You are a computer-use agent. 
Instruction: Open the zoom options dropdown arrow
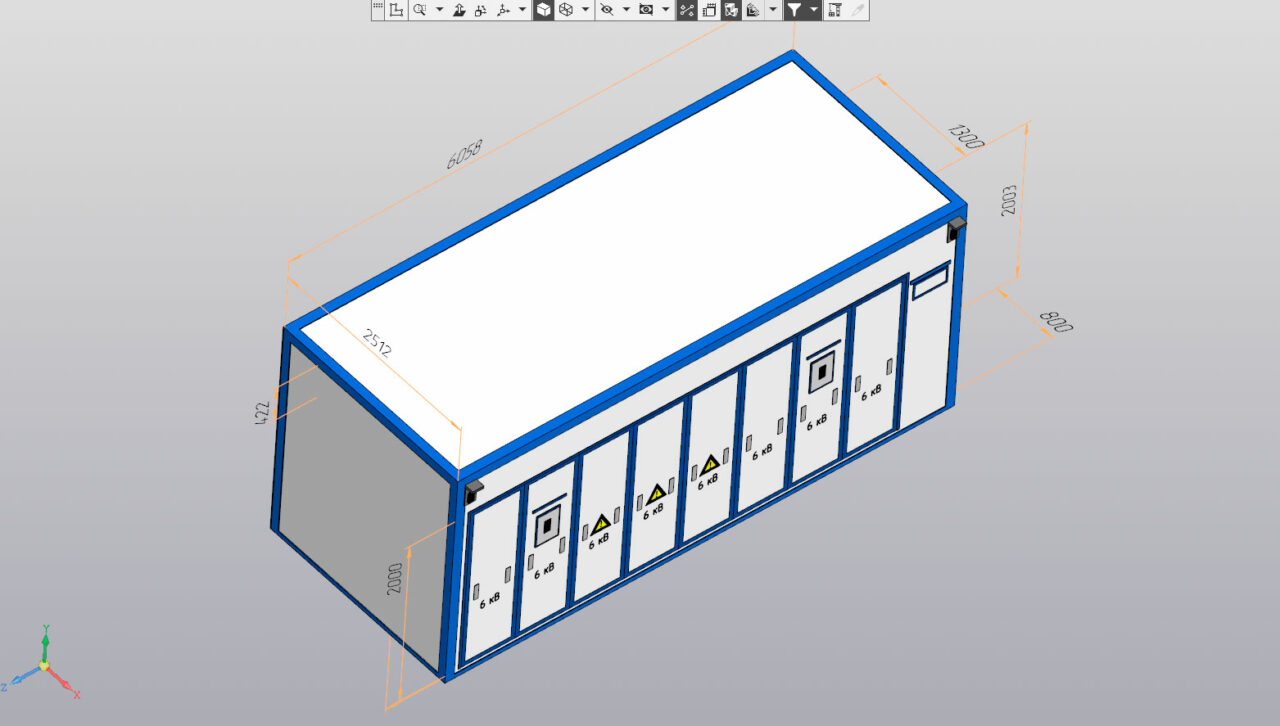439,10
